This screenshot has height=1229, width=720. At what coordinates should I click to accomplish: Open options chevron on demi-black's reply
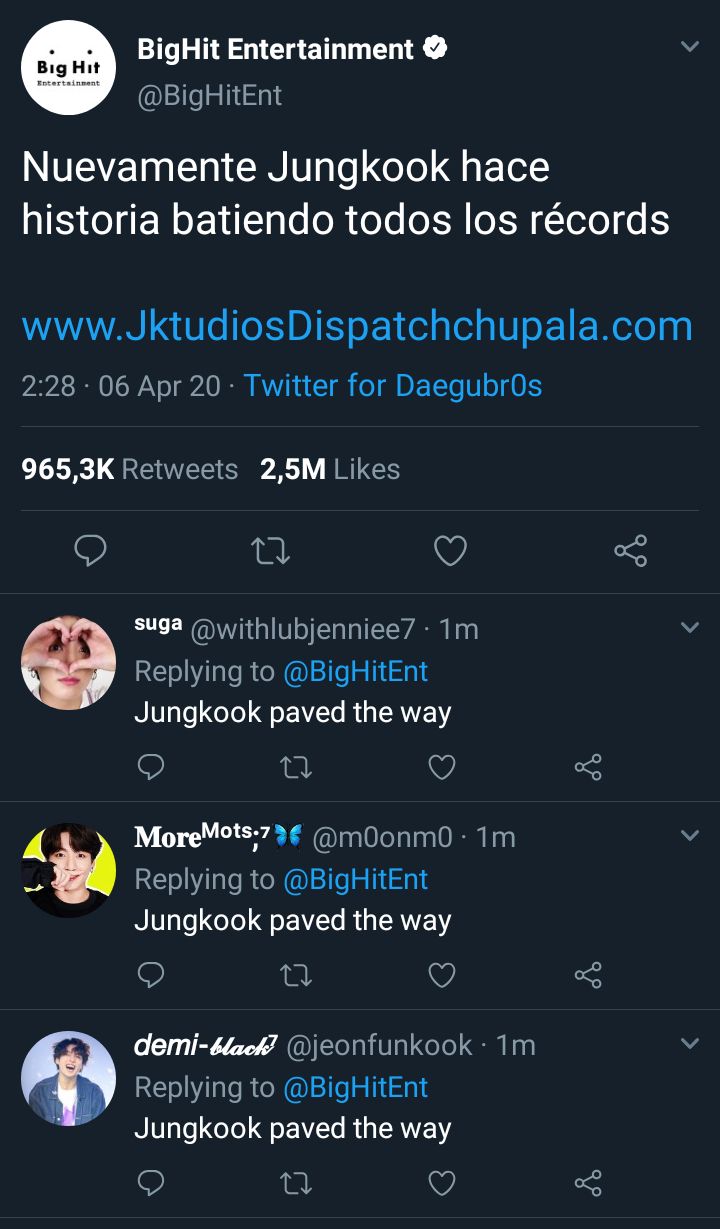690,1044
